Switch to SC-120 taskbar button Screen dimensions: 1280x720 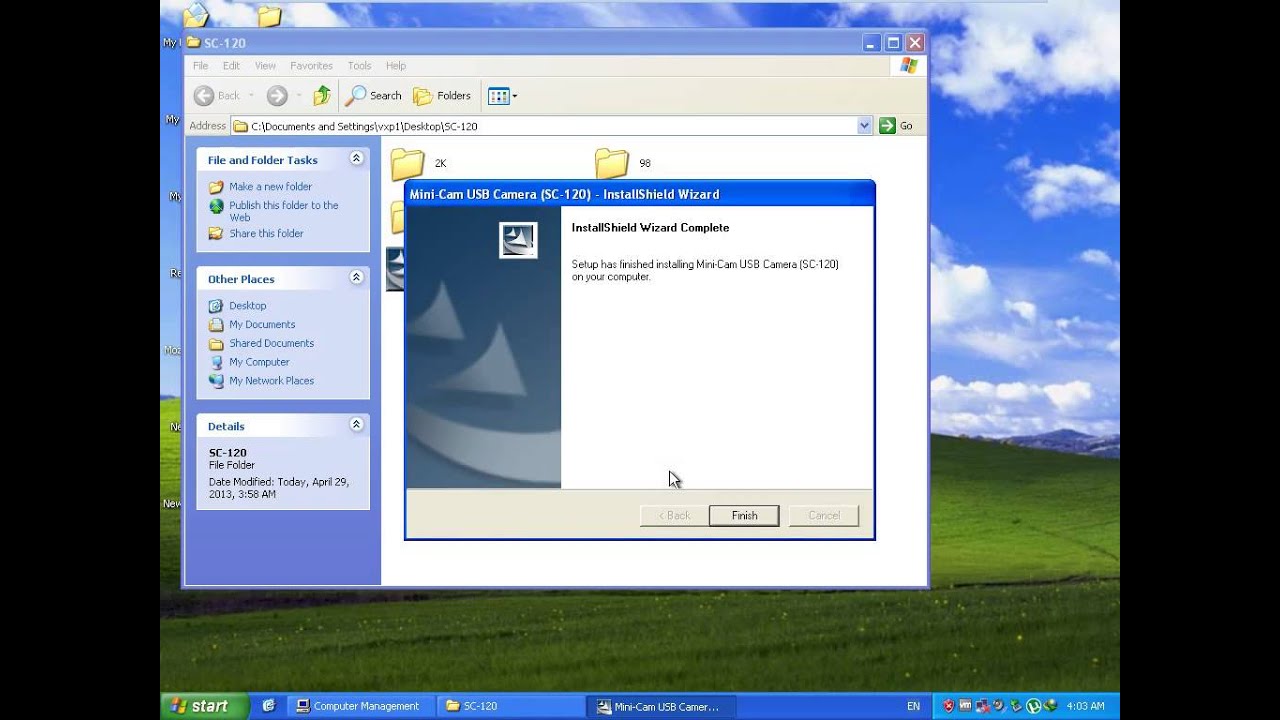(511, 706)
